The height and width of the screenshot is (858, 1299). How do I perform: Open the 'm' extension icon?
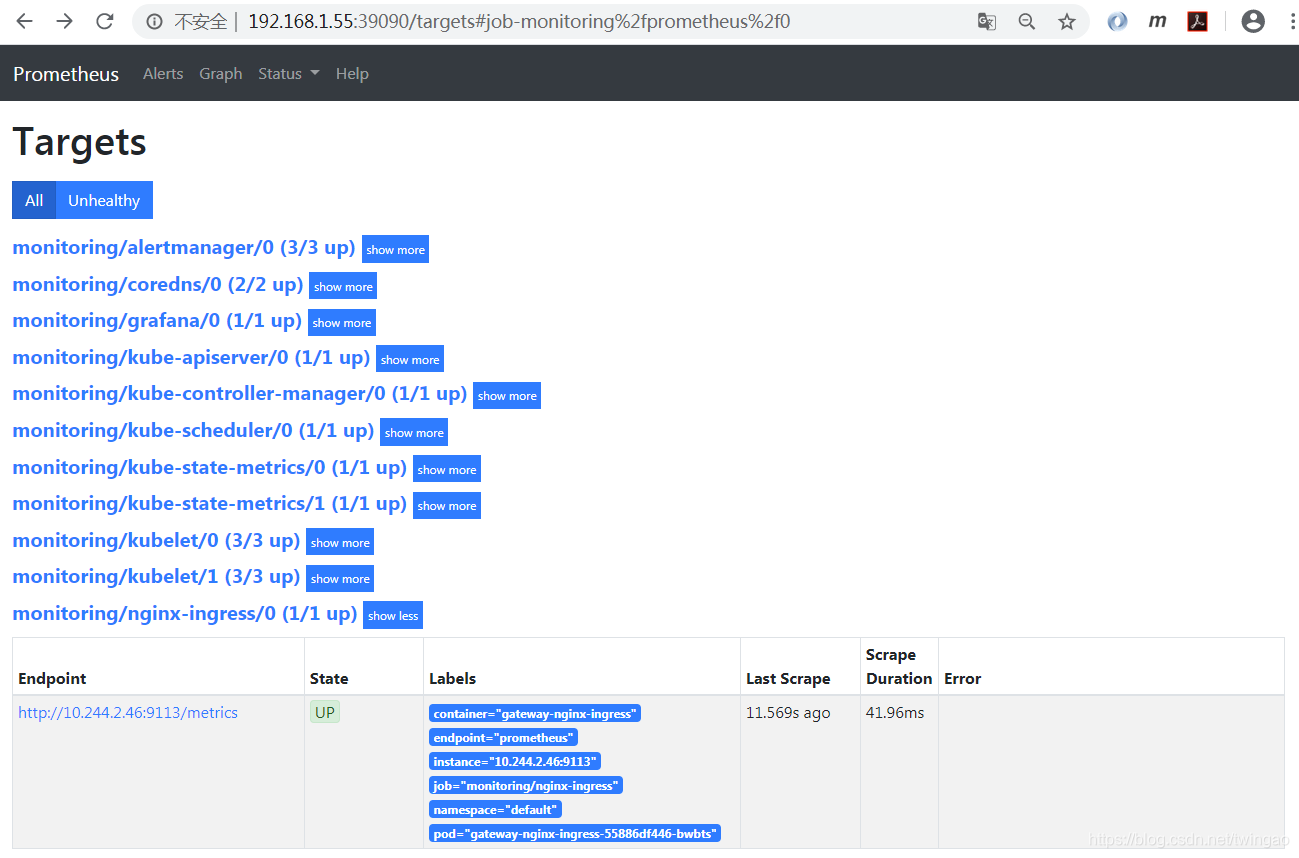[x=1157, y=21]
